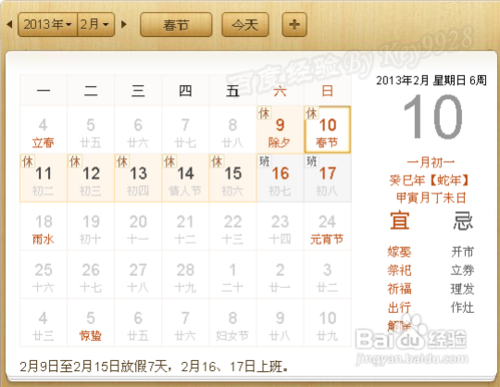Click 祭祀 in the 宜 list
This screenshot has width=500, height=387.
(x=399, y=270)
